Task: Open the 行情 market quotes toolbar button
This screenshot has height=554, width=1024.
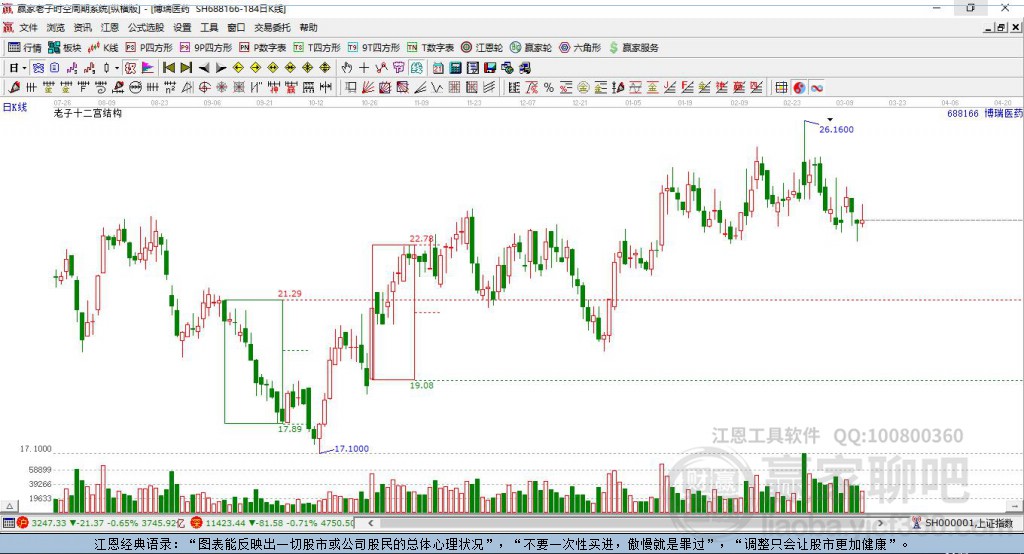Action: [x=24, y=48]
